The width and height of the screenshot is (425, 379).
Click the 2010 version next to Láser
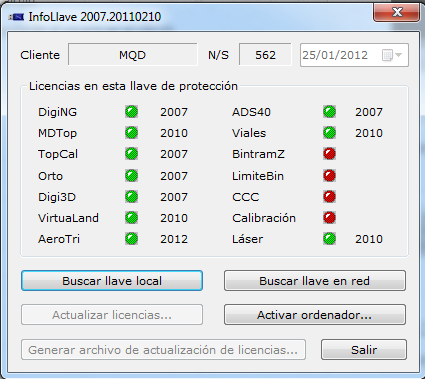click(x=369, y=239)
